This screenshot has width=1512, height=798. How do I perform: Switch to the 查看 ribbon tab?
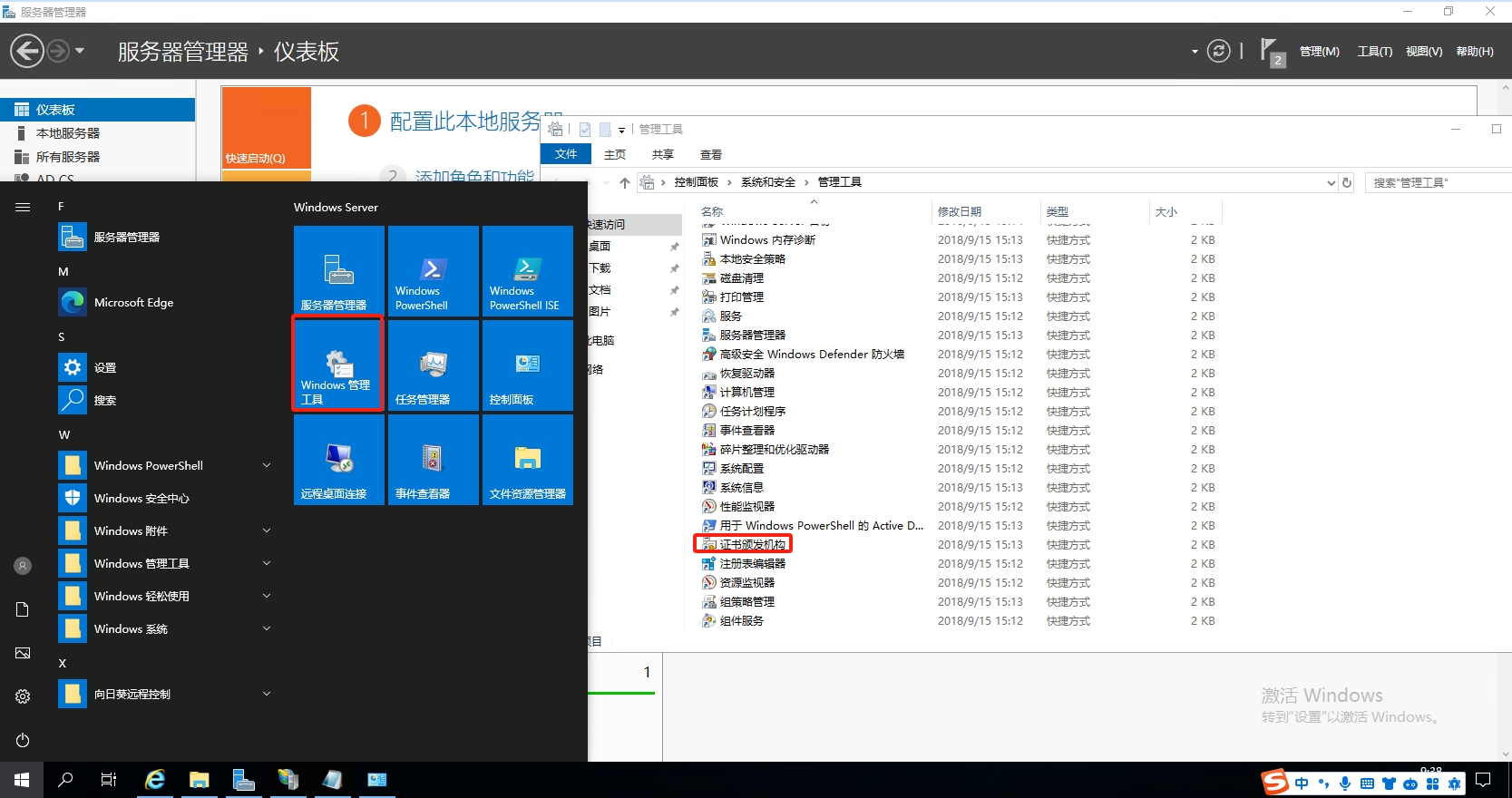[x=710, y=155]
